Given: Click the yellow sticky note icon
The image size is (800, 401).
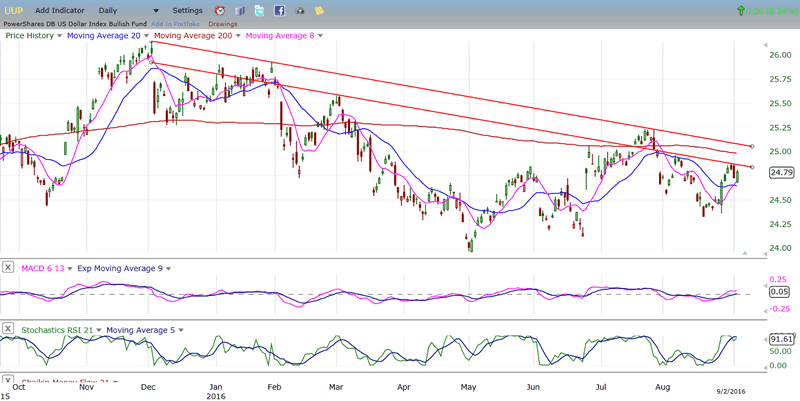Looking at the screenshot, I should click(319, 10).
